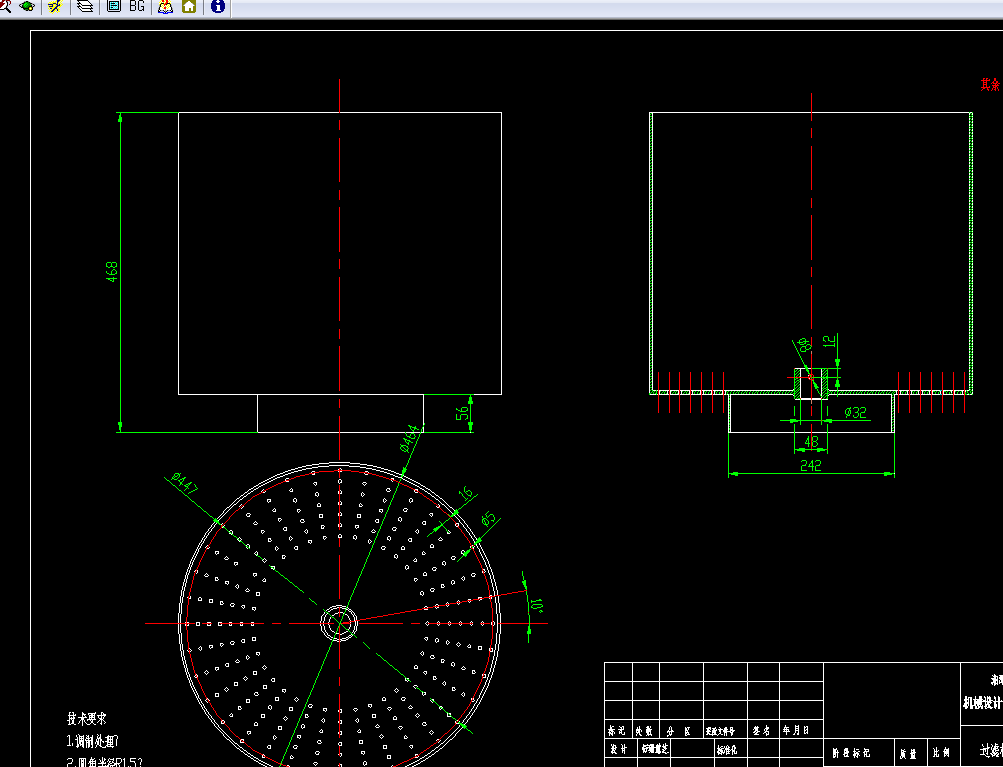
Task: Click the red 其余 annotation text
Action: point(990,84)
